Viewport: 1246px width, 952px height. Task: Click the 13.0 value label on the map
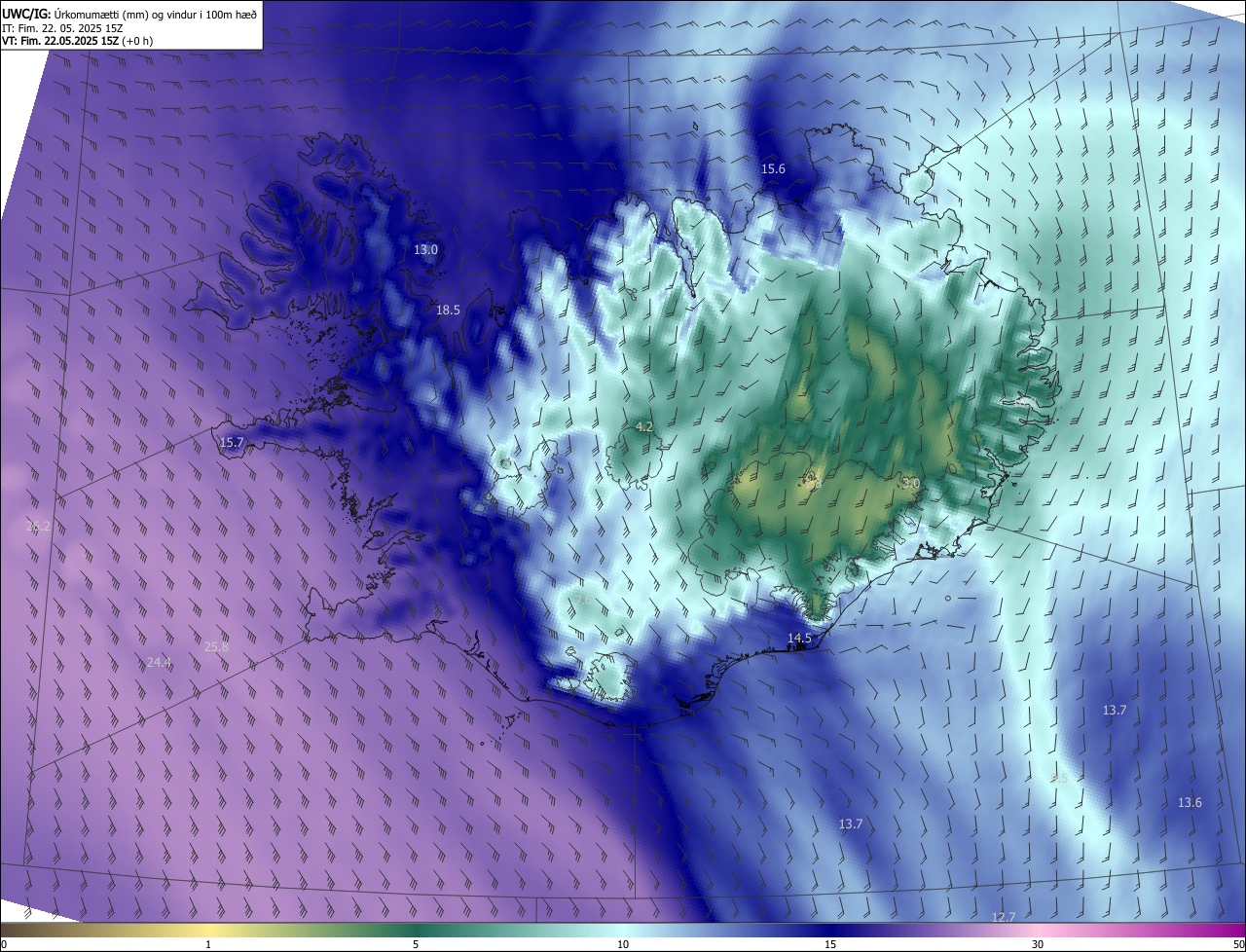pos(425,250)
